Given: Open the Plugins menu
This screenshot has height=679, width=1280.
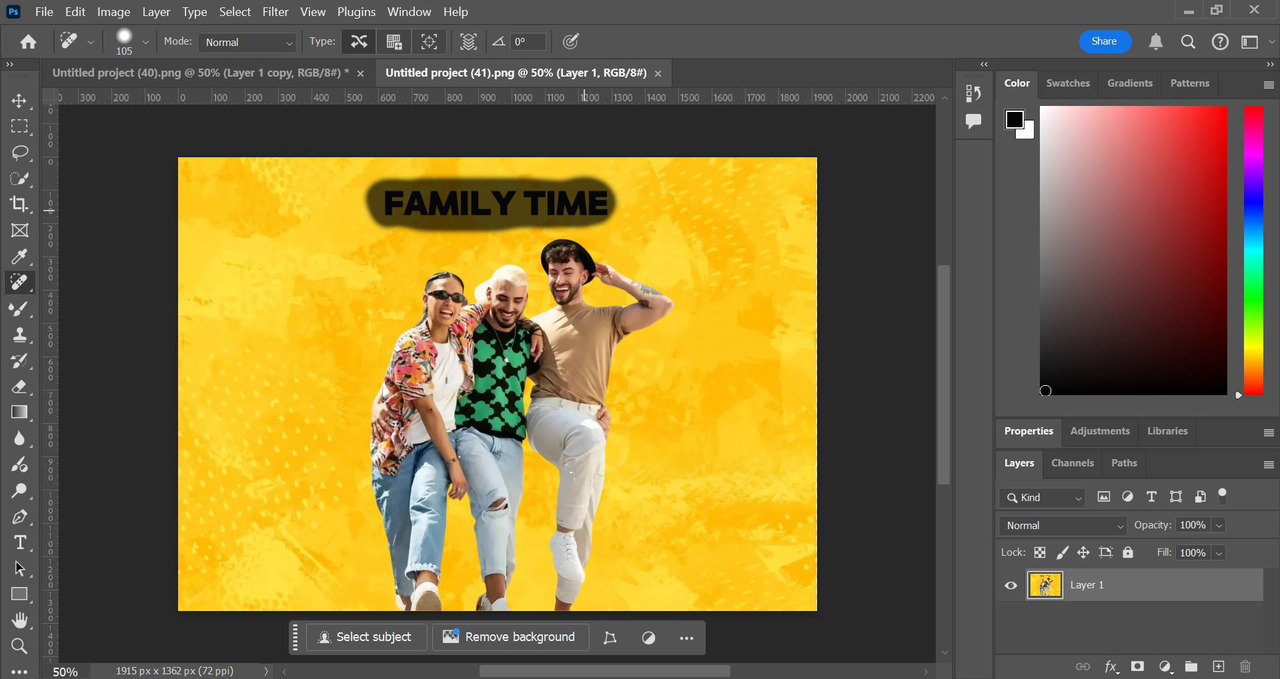Looking at the screenshot, I should click(356, 12).
